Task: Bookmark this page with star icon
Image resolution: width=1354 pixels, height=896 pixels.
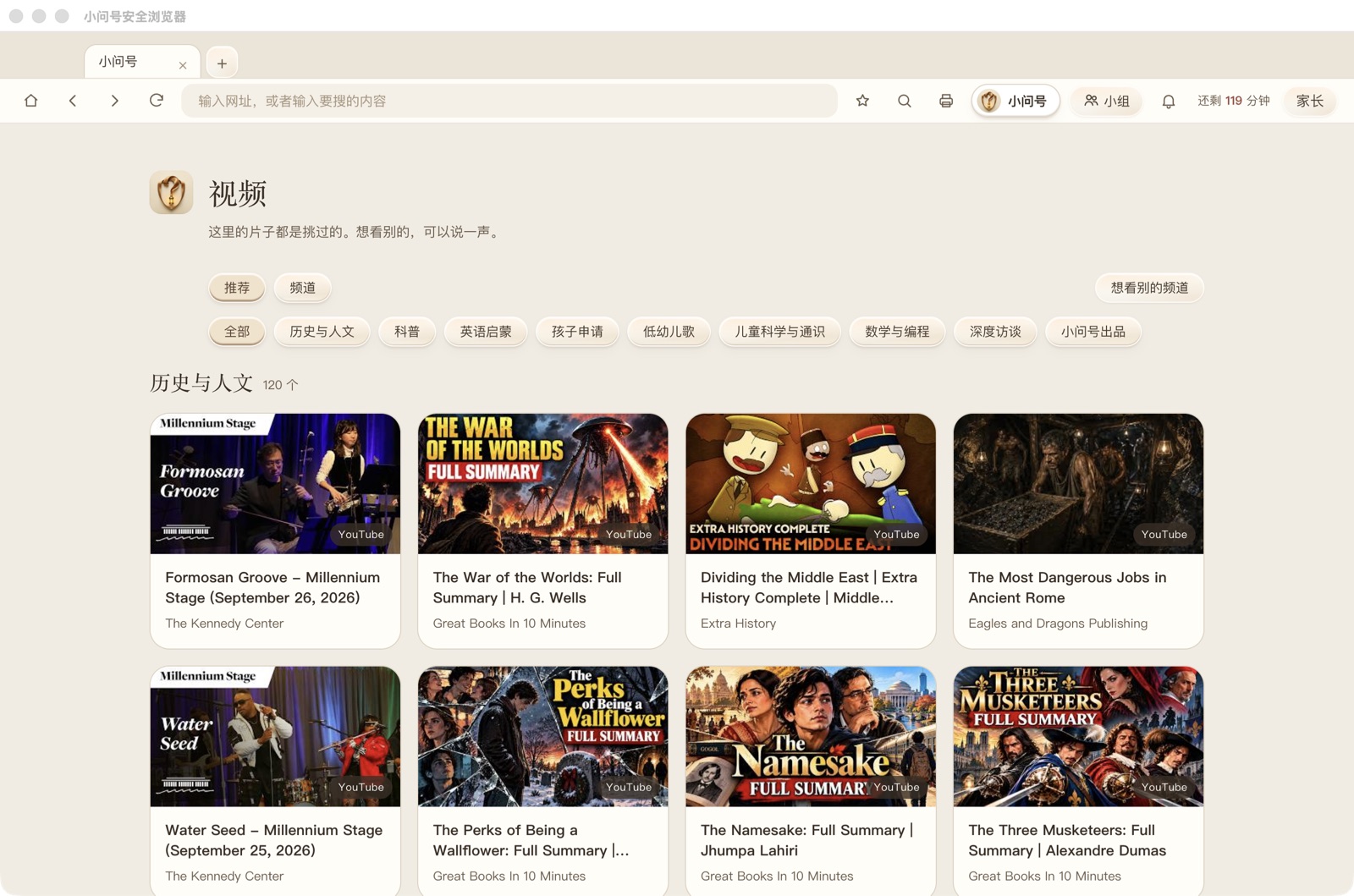Action: click(862, 101)
